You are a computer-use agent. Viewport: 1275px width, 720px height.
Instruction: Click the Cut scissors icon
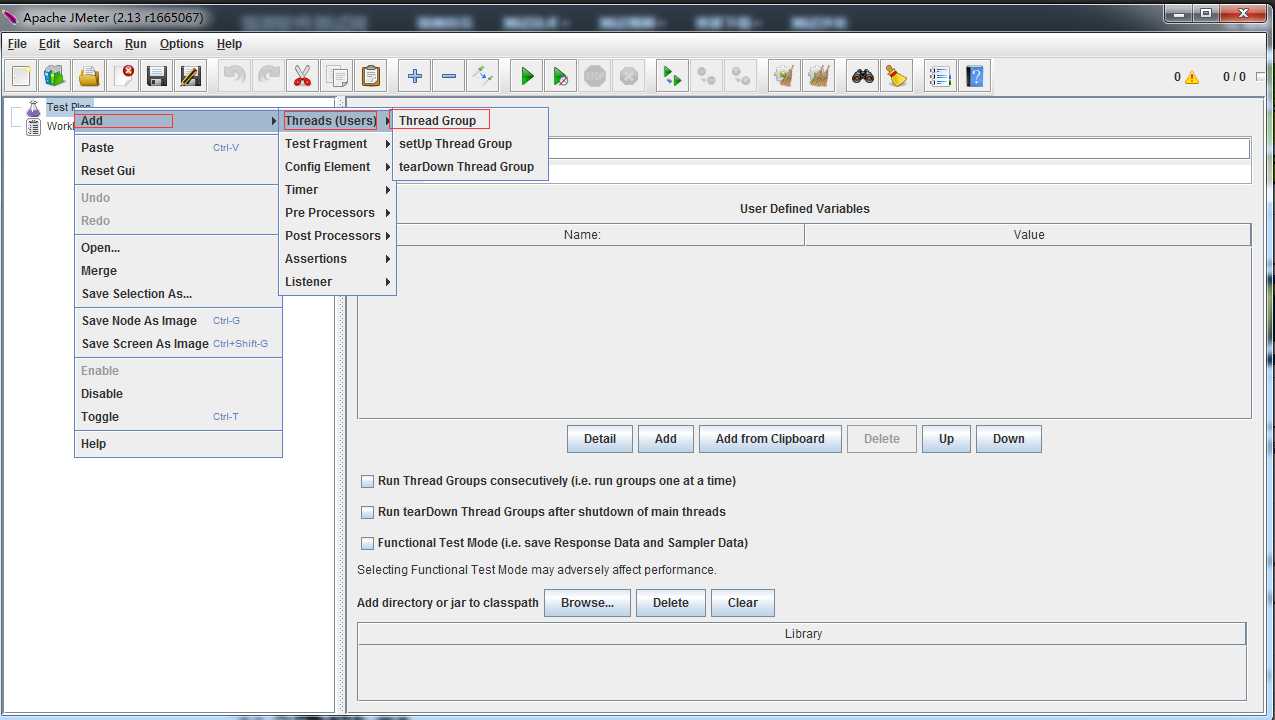point(302,76)
